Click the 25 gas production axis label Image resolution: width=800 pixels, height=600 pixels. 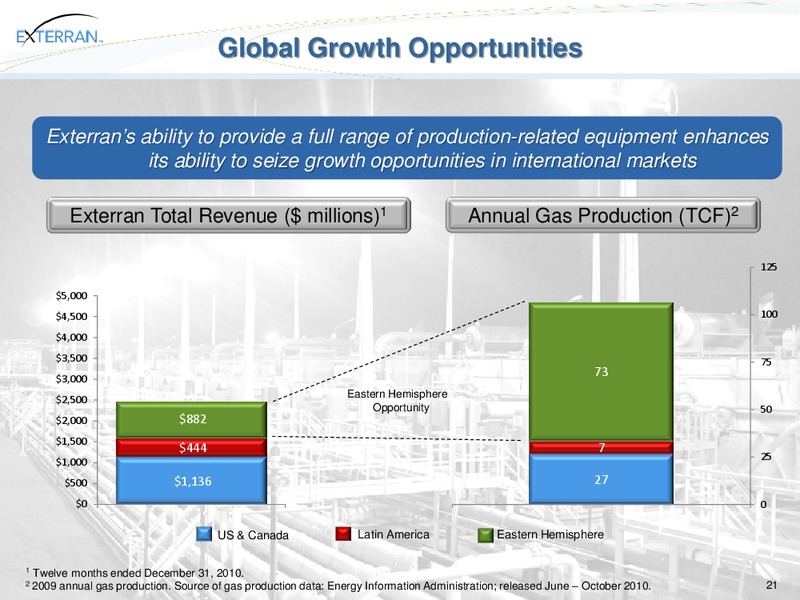766,457
